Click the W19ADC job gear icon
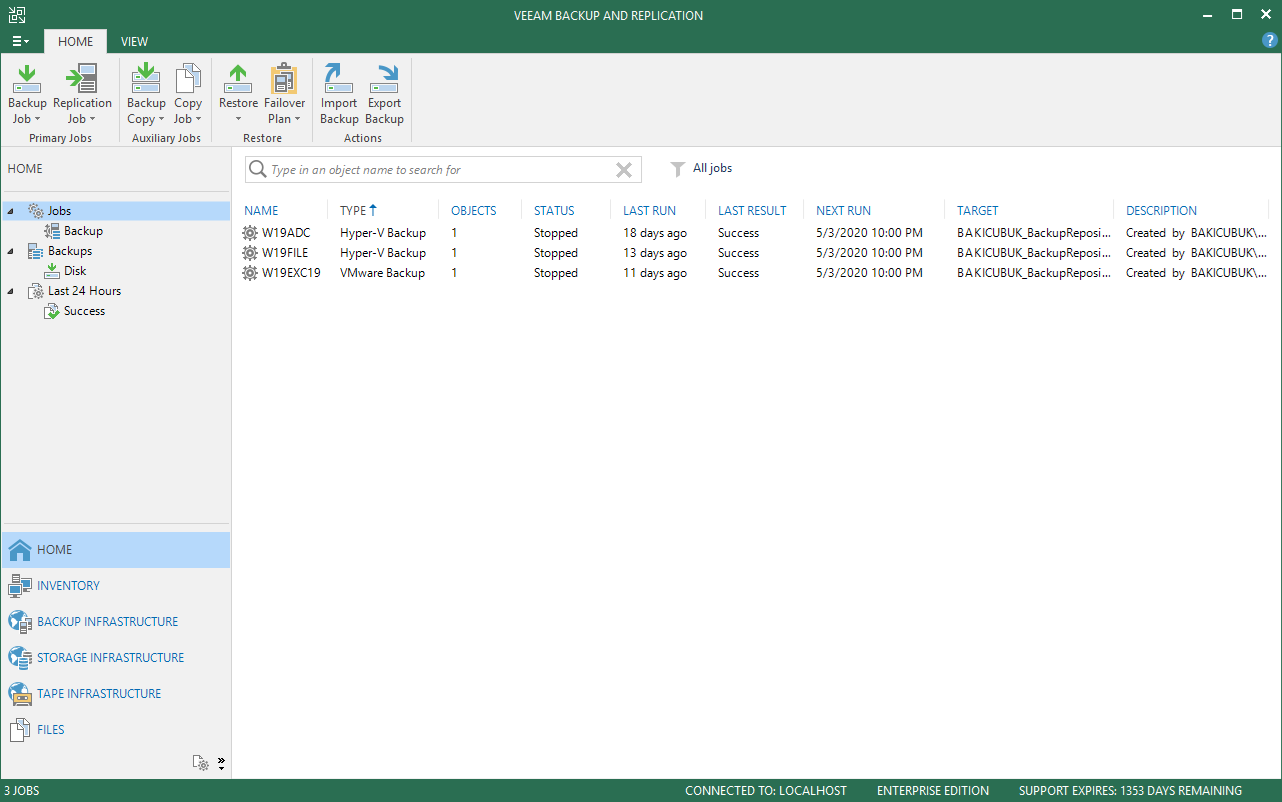1282x802 pixels. pyautogui.click(x=250, y=233)
